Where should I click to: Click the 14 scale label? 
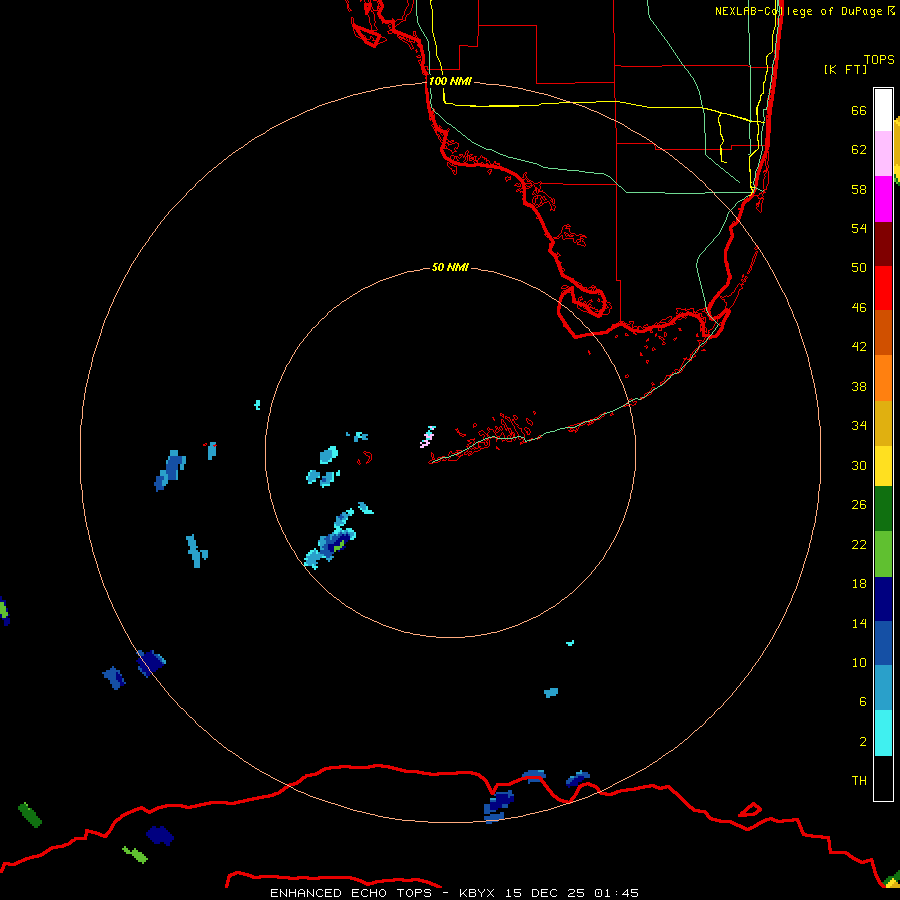click(x=859, y=623)
